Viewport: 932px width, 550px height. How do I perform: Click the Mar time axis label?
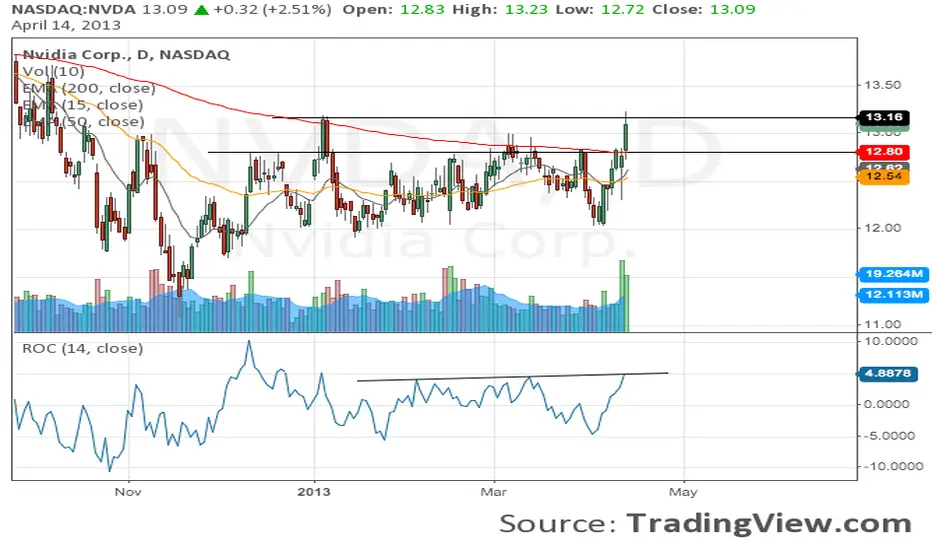pos(494,492)
